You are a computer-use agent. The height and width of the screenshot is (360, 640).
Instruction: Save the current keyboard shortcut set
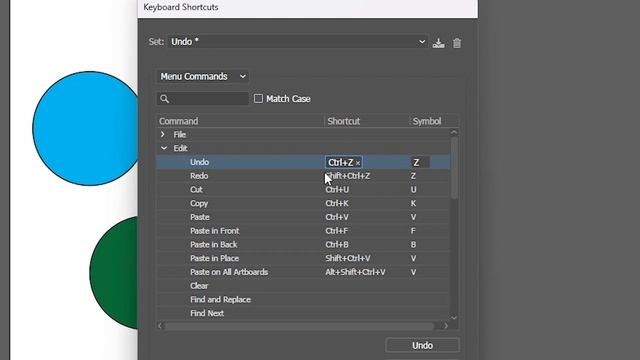[x=438, y=42]
